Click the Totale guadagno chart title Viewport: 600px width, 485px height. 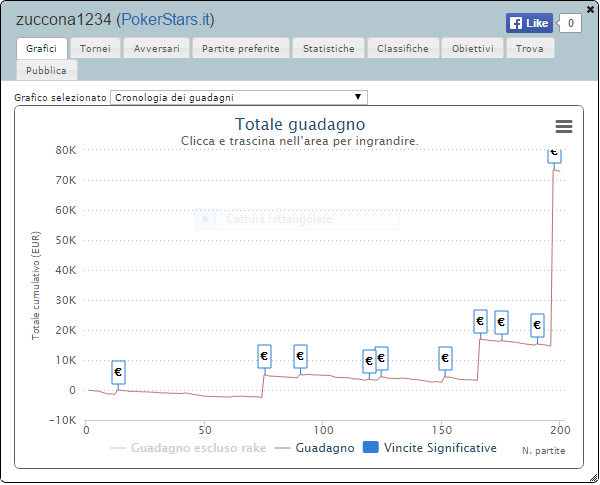pyautogui.click(x=300, y=124)
